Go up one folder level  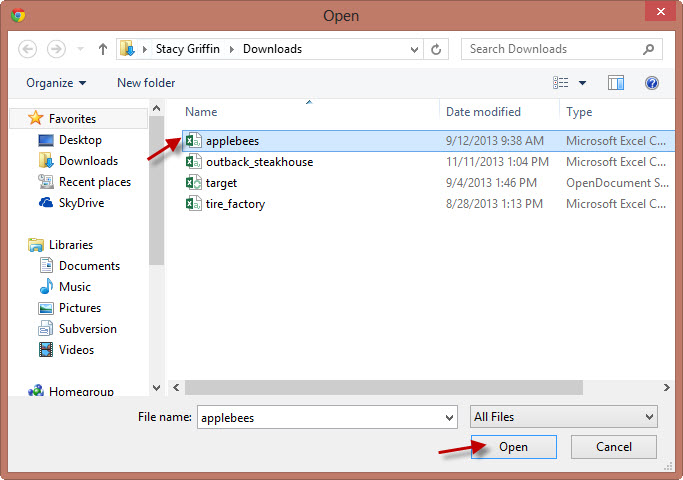[103, 49]
